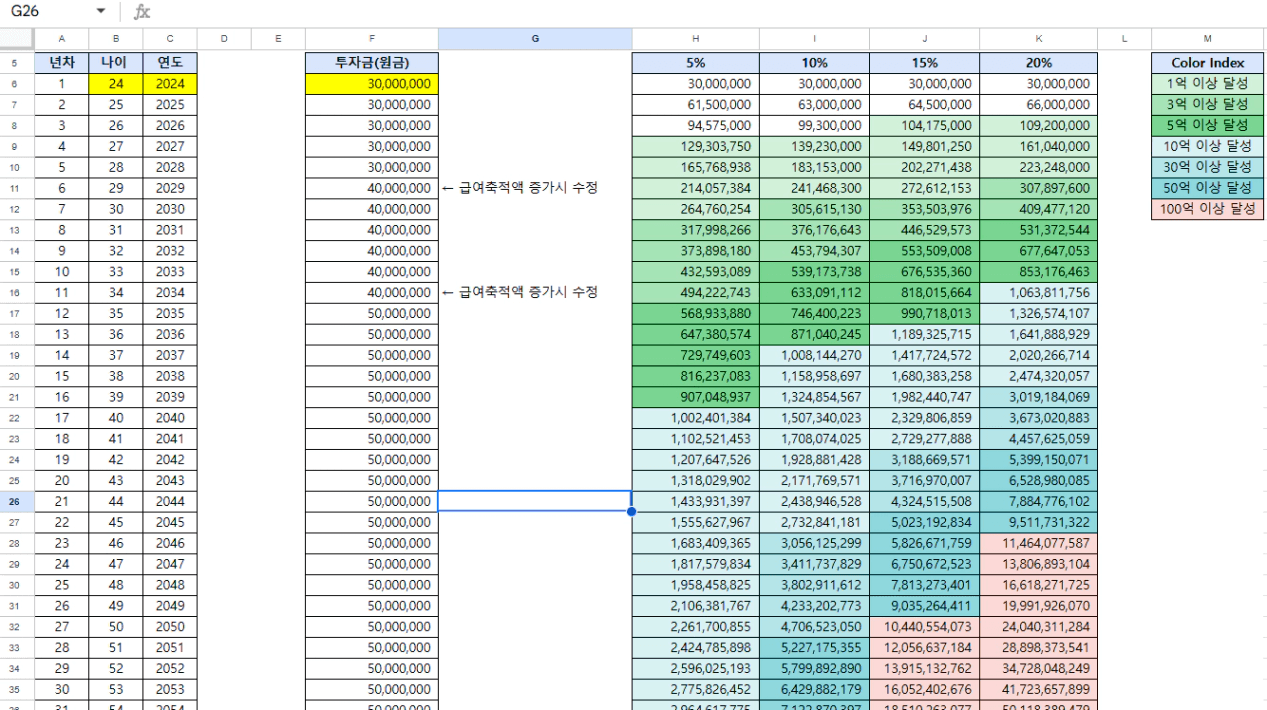Click the 30억 이상 달성 legend cell
The height and width of the screenshot is (710, 1267).
1207,168
